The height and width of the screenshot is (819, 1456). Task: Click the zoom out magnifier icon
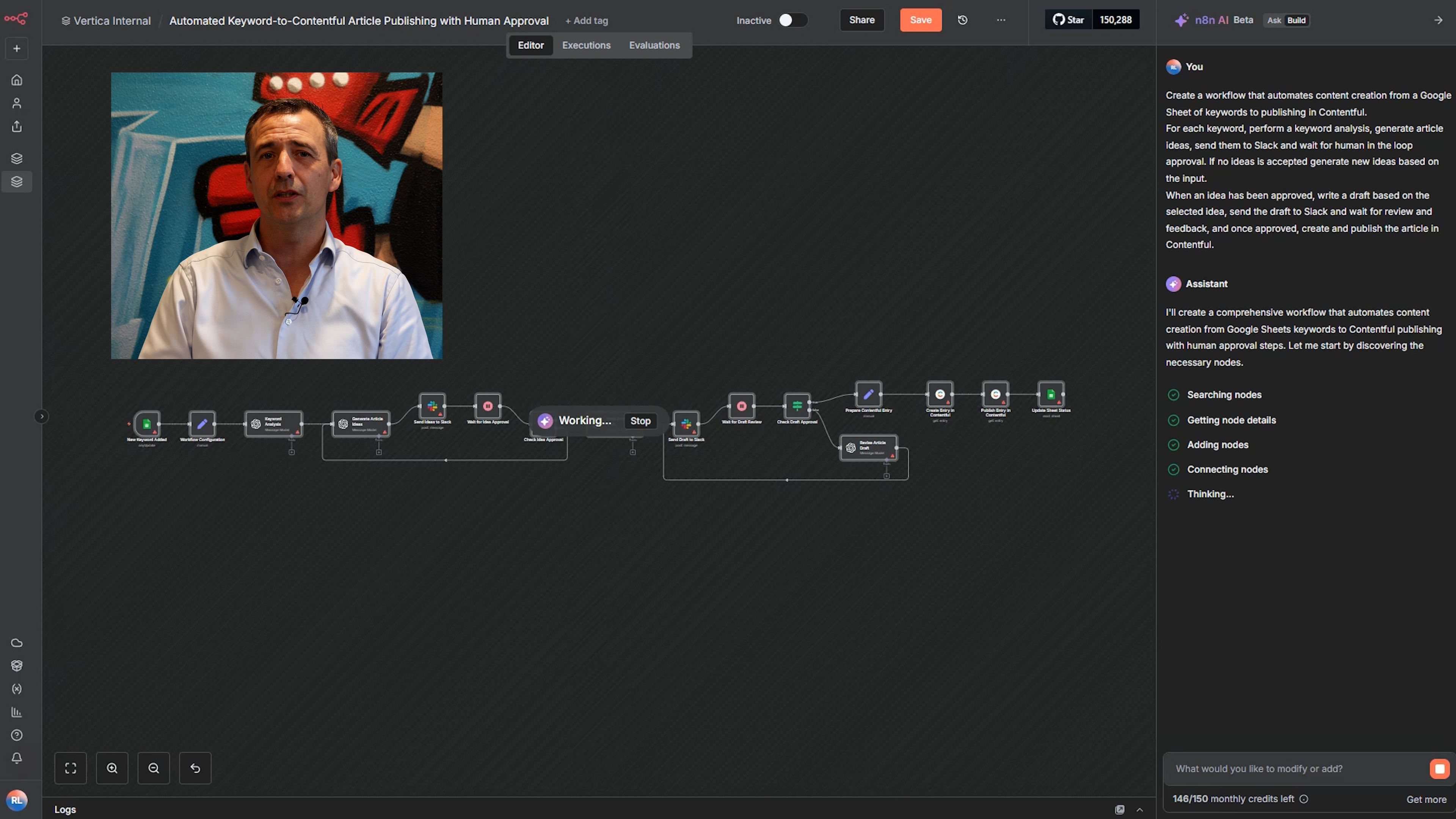[154, 768]
